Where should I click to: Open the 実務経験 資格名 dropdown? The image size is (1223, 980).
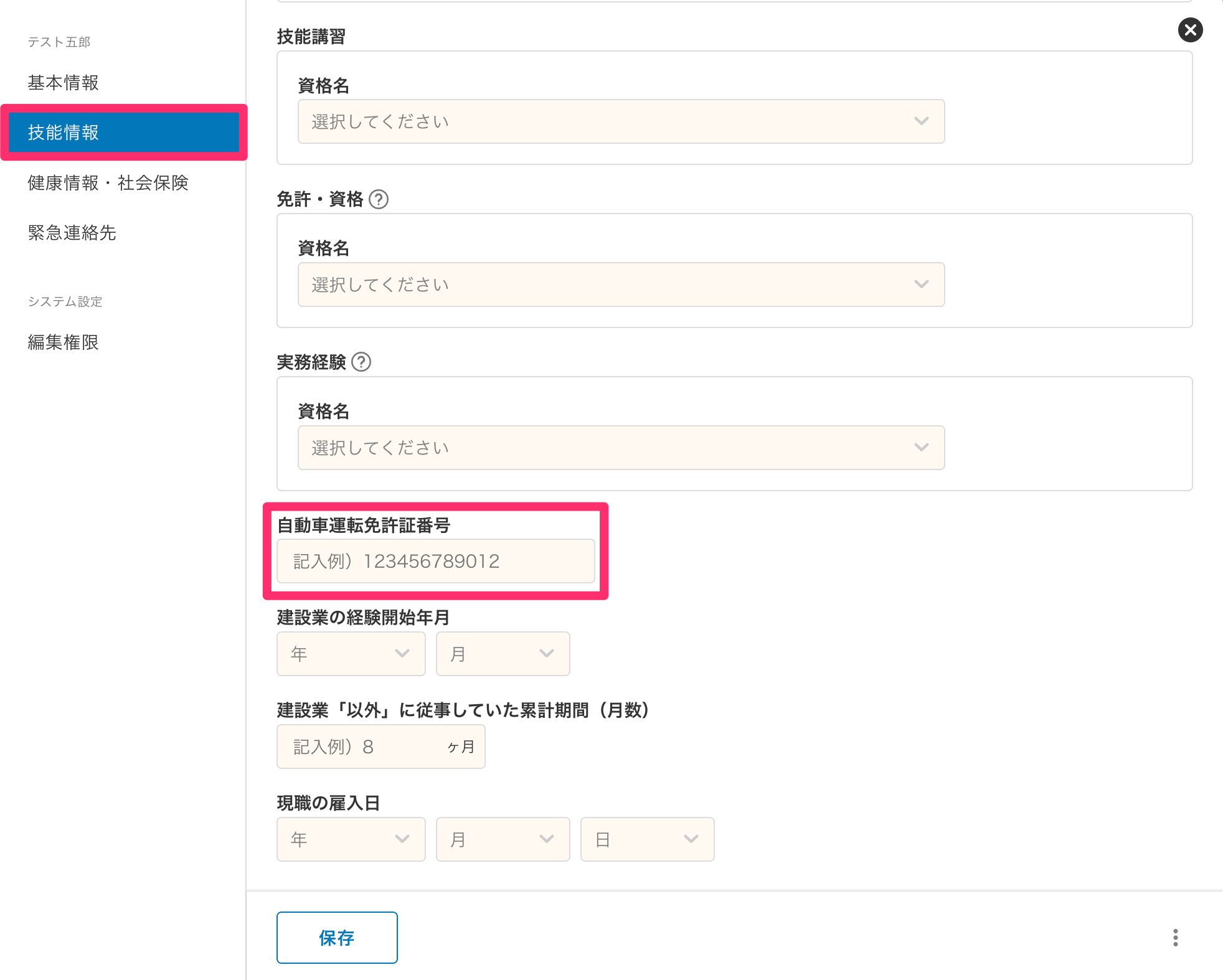(621, 447)
